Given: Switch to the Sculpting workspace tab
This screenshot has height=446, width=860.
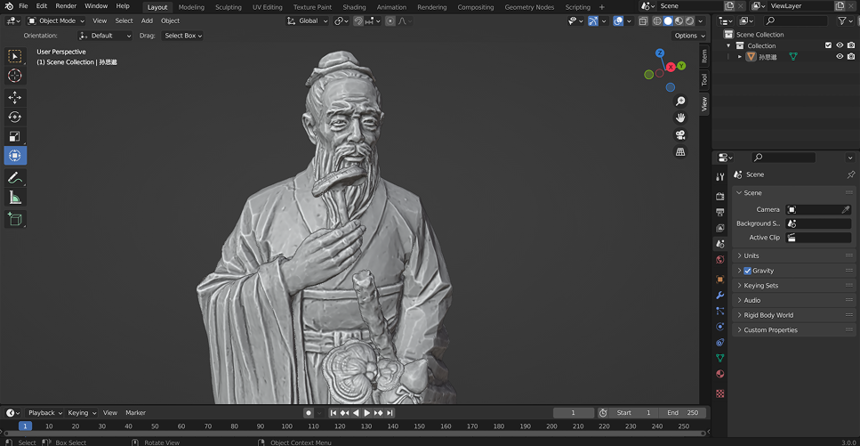Looking at the screenshot, I should click(228, 7).
